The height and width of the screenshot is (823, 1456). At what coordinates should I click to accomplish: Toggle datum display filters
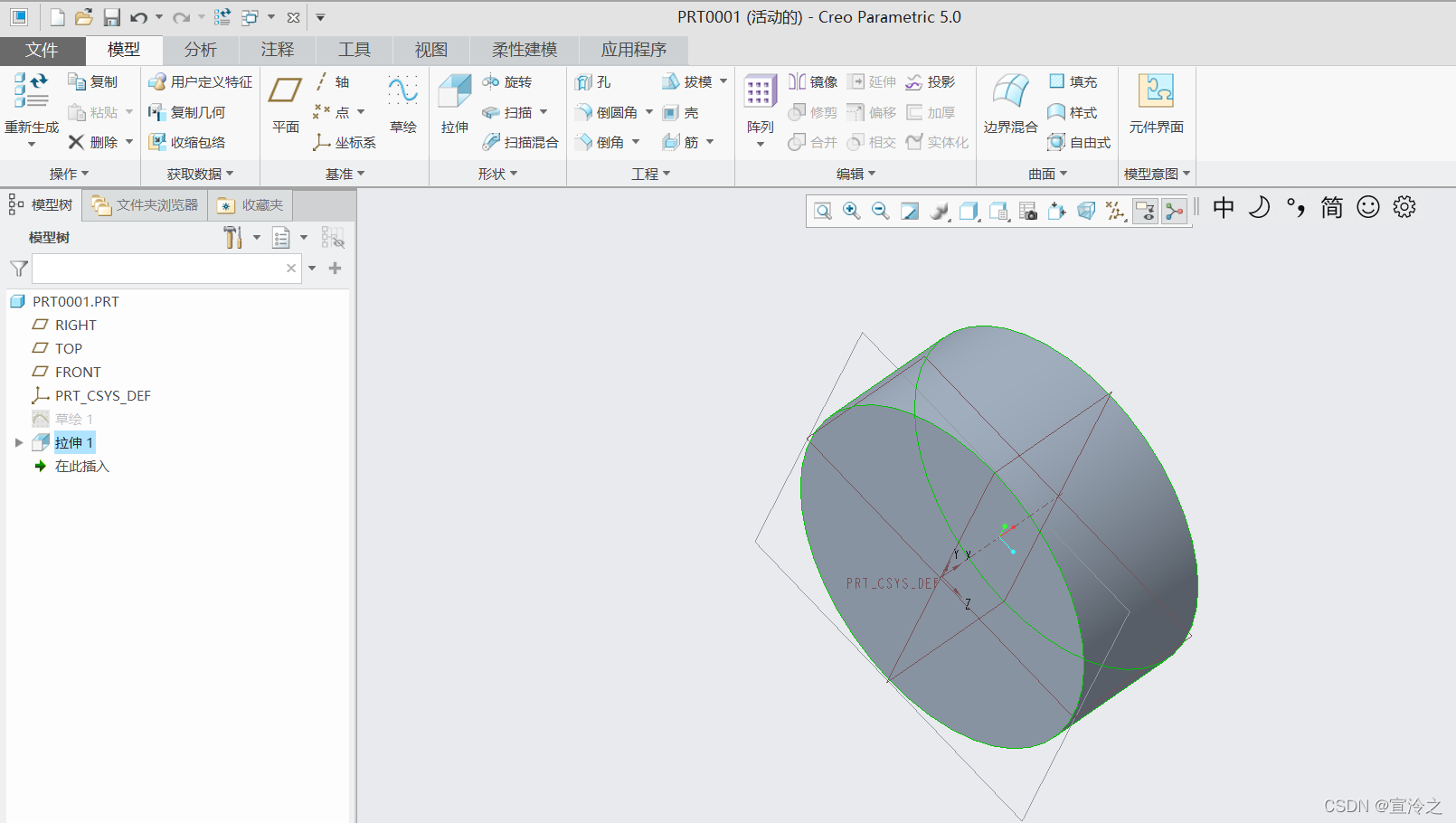pyautogui.click(x=1116, y=212)
